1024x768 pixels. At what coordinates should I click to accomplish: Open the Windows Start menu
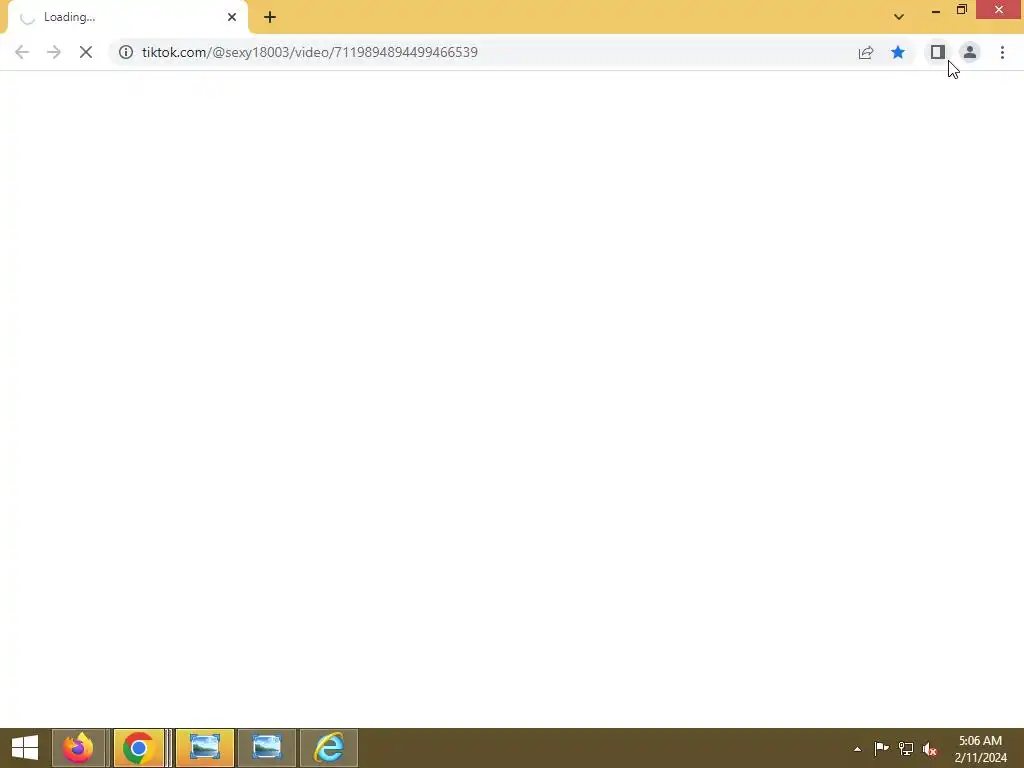tap(25, 748)
